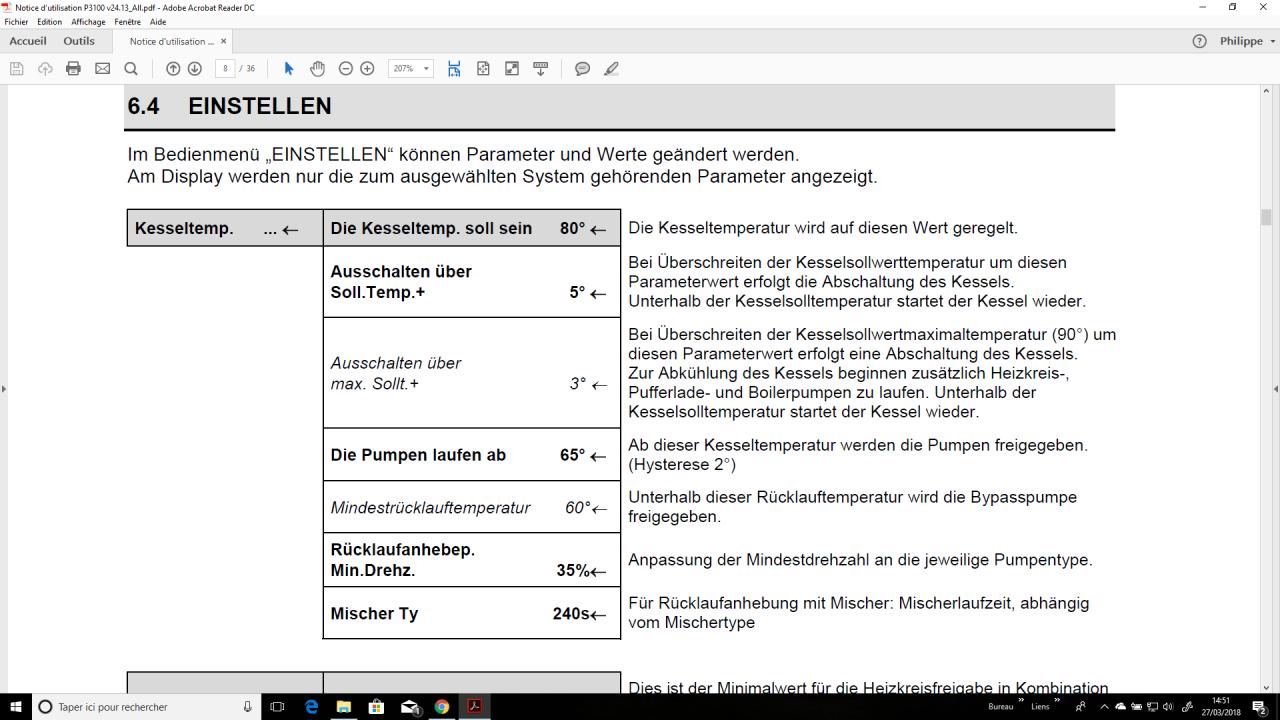Click the taskbar clock and date
Screen dimensions: 1280x720
tap(1221, 707)
